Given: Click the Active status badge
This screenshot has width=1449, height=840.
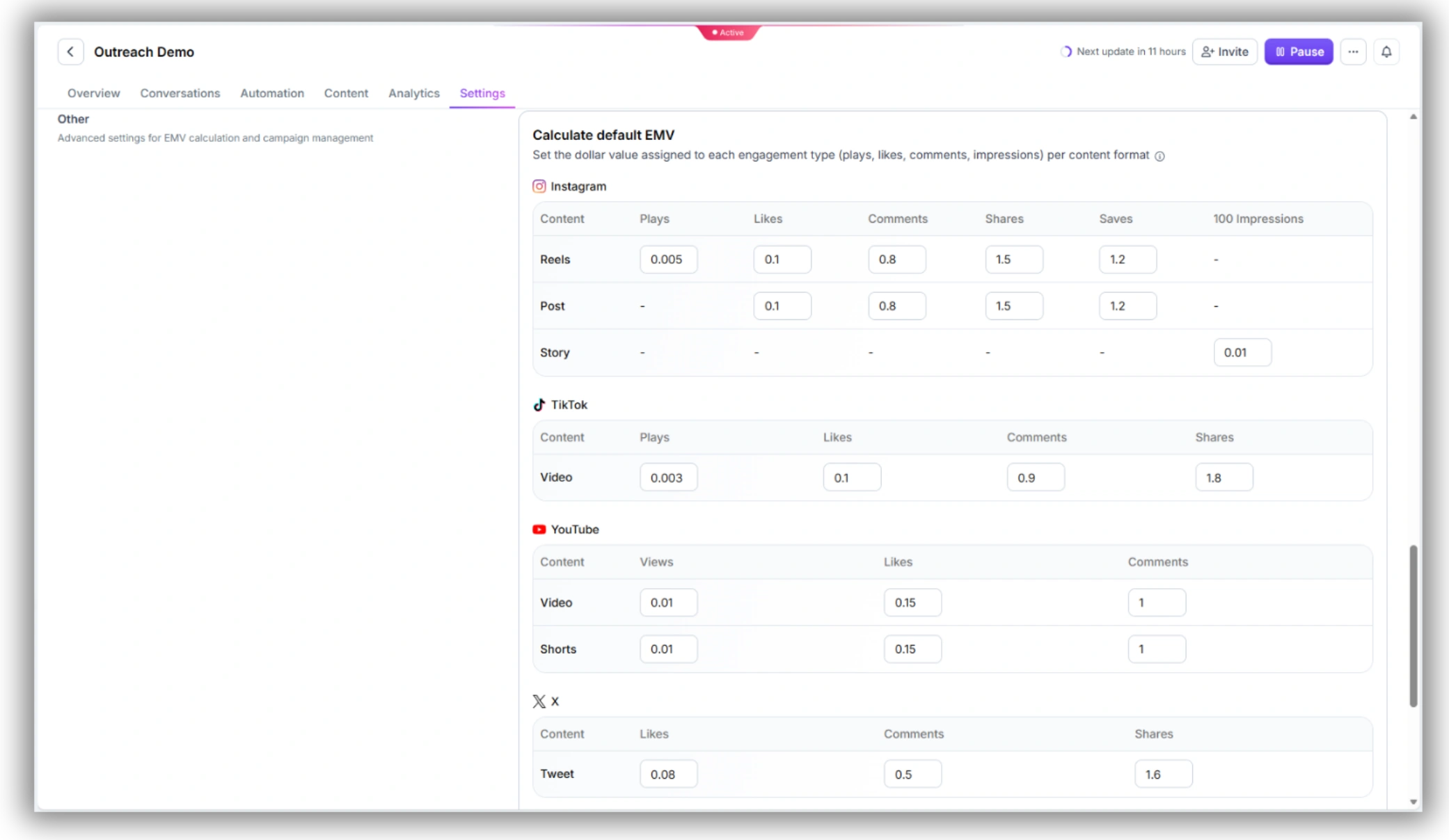Looking at the screenshot, I should pyautogui.click(x=728, y=32).
